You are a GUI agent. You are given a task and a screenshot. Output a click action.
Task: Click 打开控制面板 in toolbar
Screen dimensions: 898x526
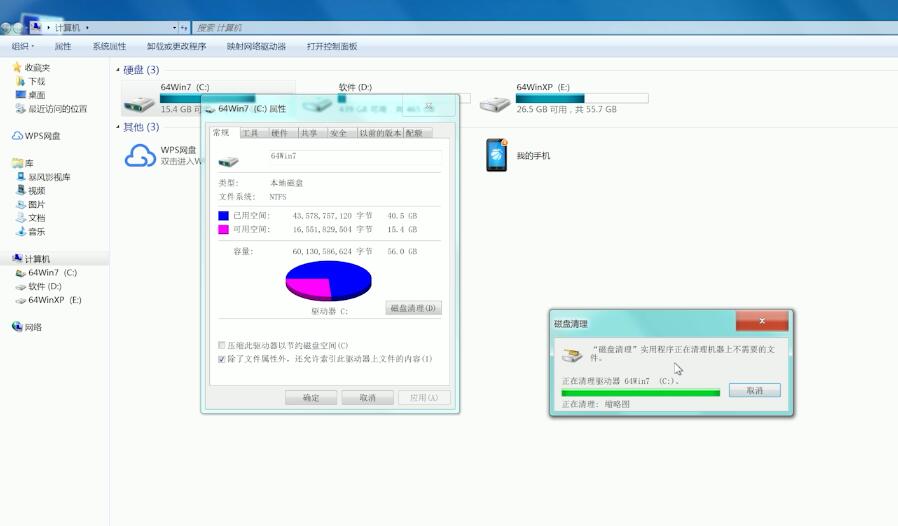click(x=332, y=46)
